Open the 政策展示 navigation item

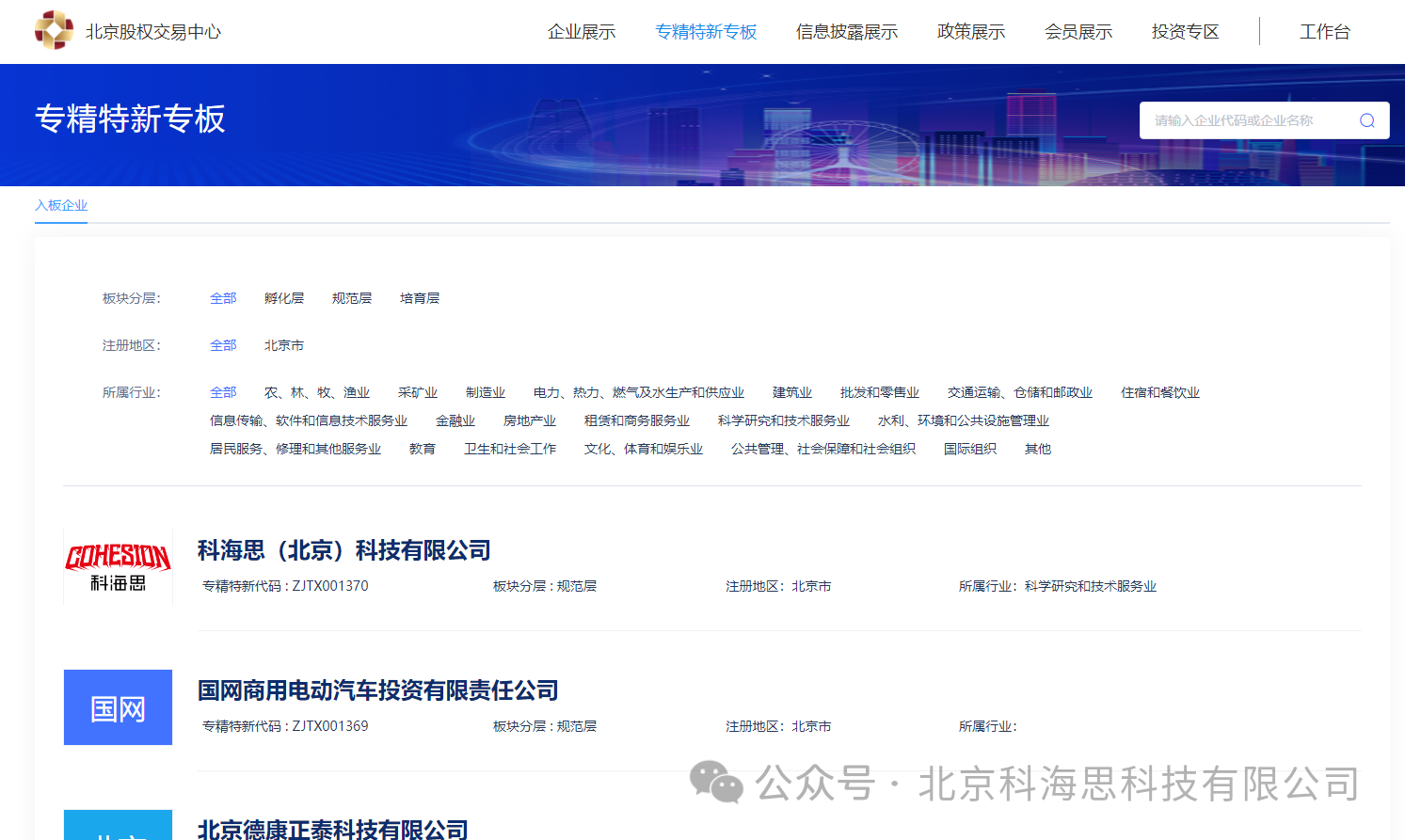(971, 32)
